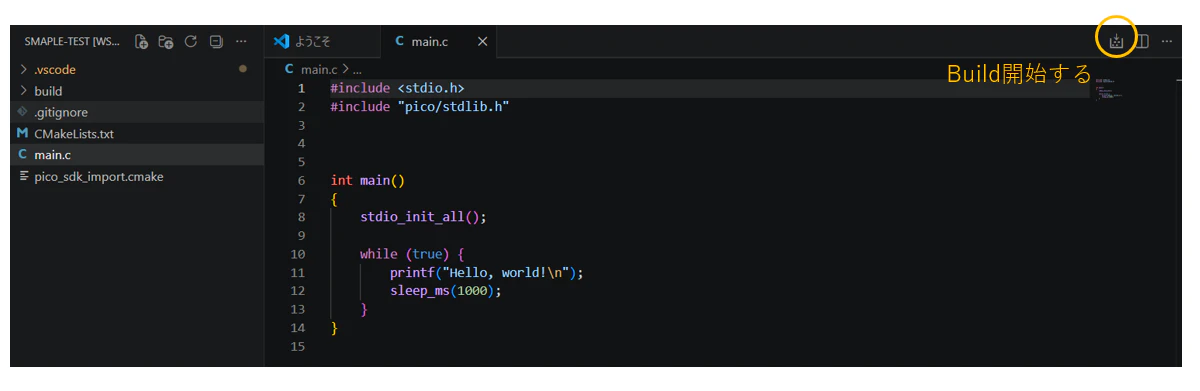Split the editor to the right
The image size is (1200, 391).
(x=1142, y=42)
